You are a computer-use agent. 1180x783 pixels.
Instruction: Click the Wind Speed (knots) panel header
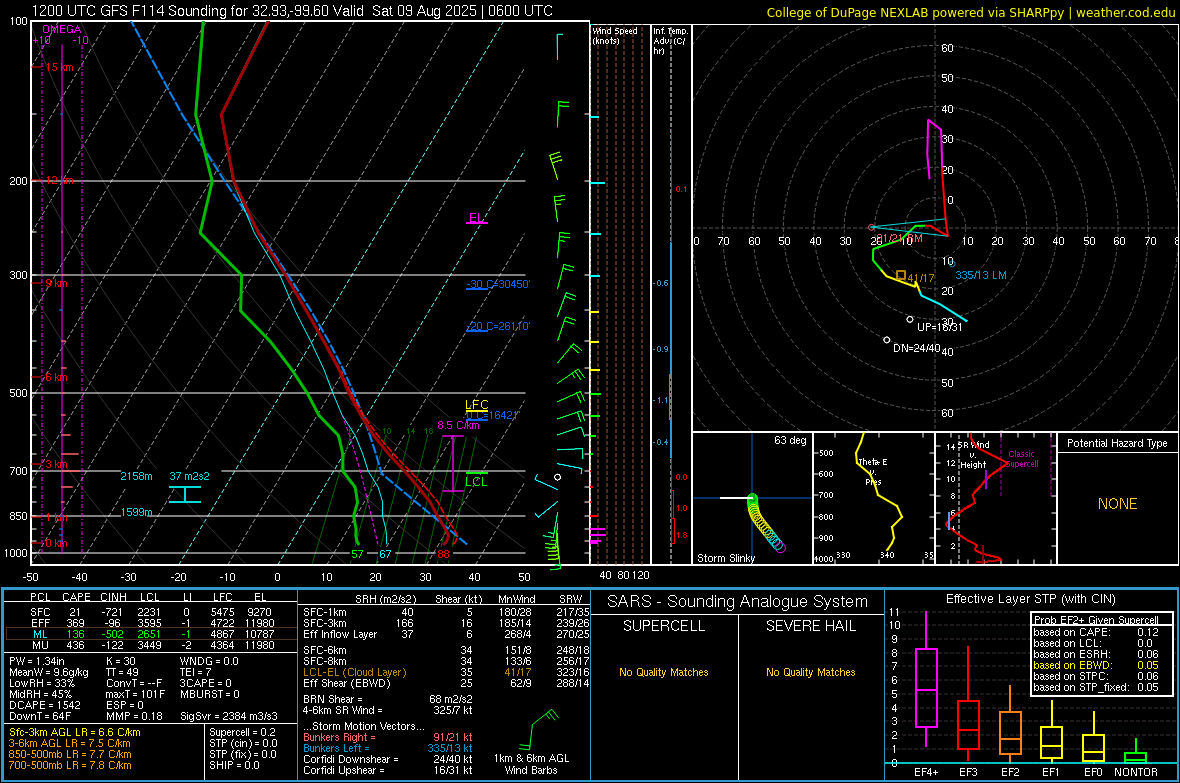click(615, 35)
